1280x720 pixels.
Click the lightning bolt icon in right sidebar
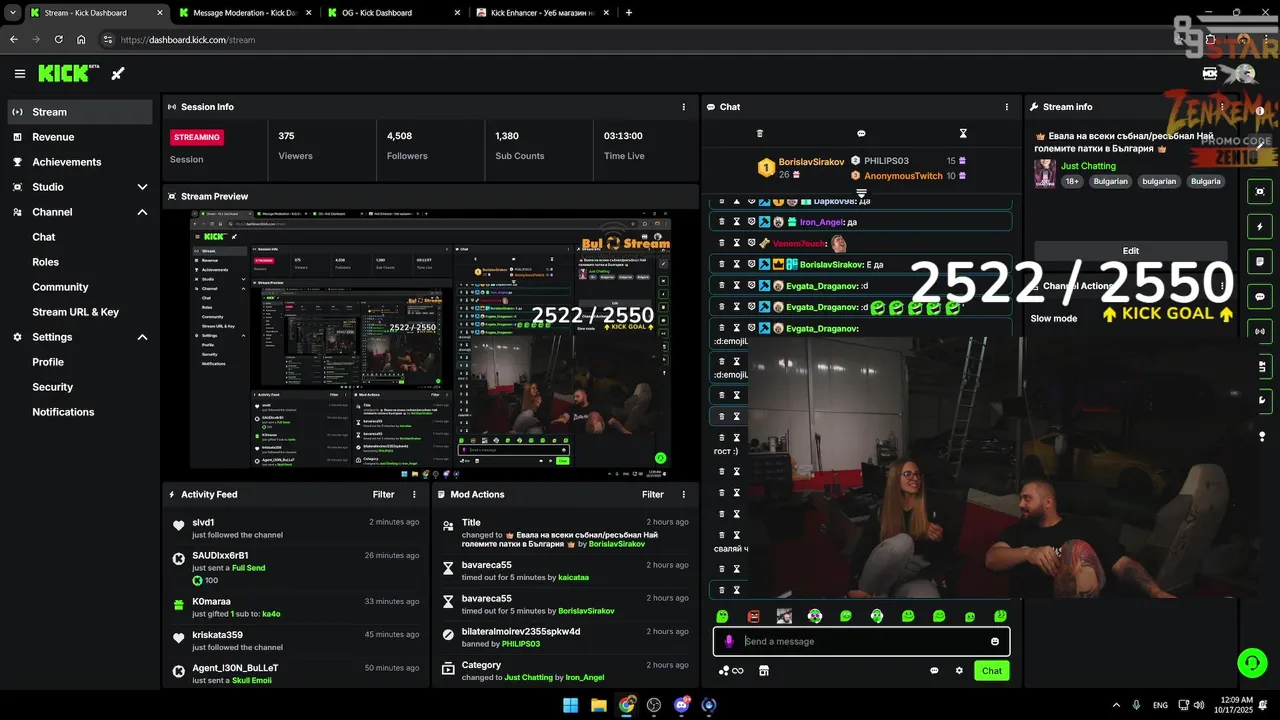click(1259, 226)
